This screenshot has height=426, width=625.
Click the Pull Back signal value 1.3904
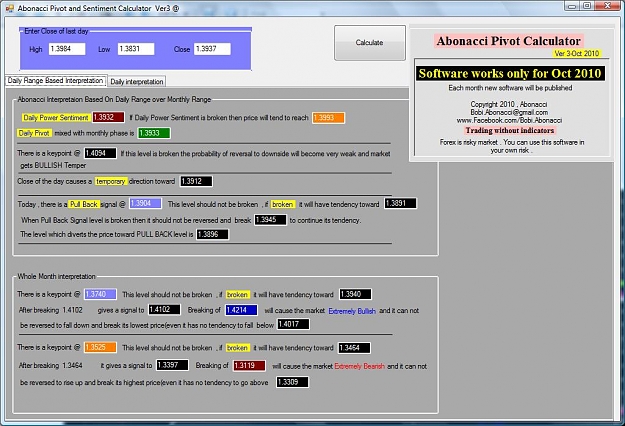click(x=145, y=204)
